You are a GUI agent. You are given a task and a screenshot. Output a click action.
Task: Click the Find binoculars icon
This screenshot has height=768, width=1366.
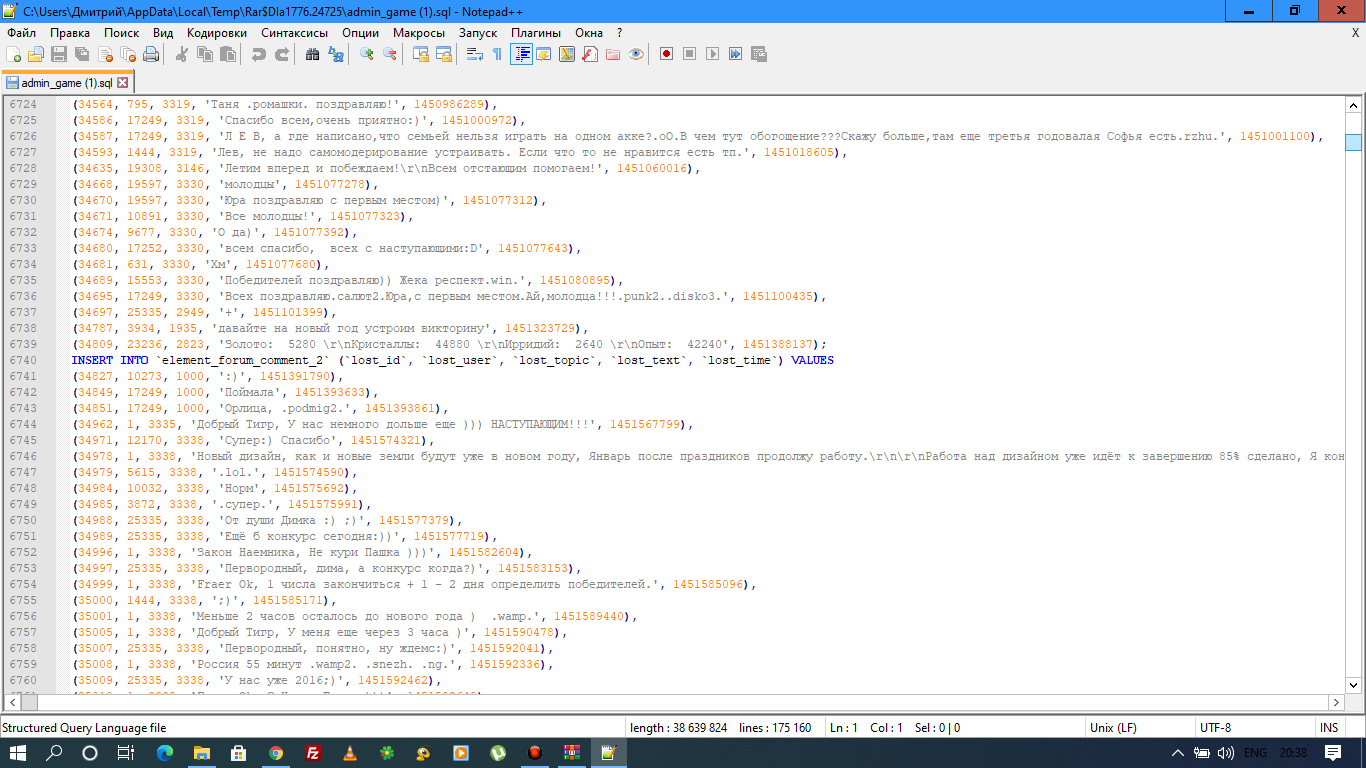tap(312, 54)
